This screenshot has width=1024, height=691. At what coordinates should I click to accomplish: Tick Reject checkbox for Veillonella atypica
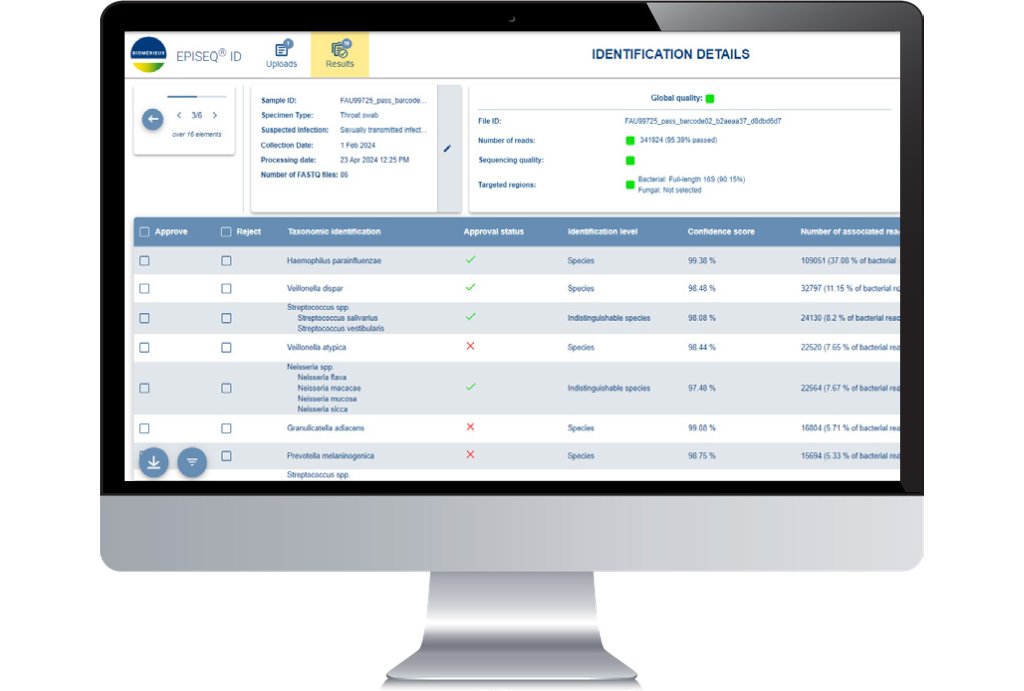coord(226,348)
